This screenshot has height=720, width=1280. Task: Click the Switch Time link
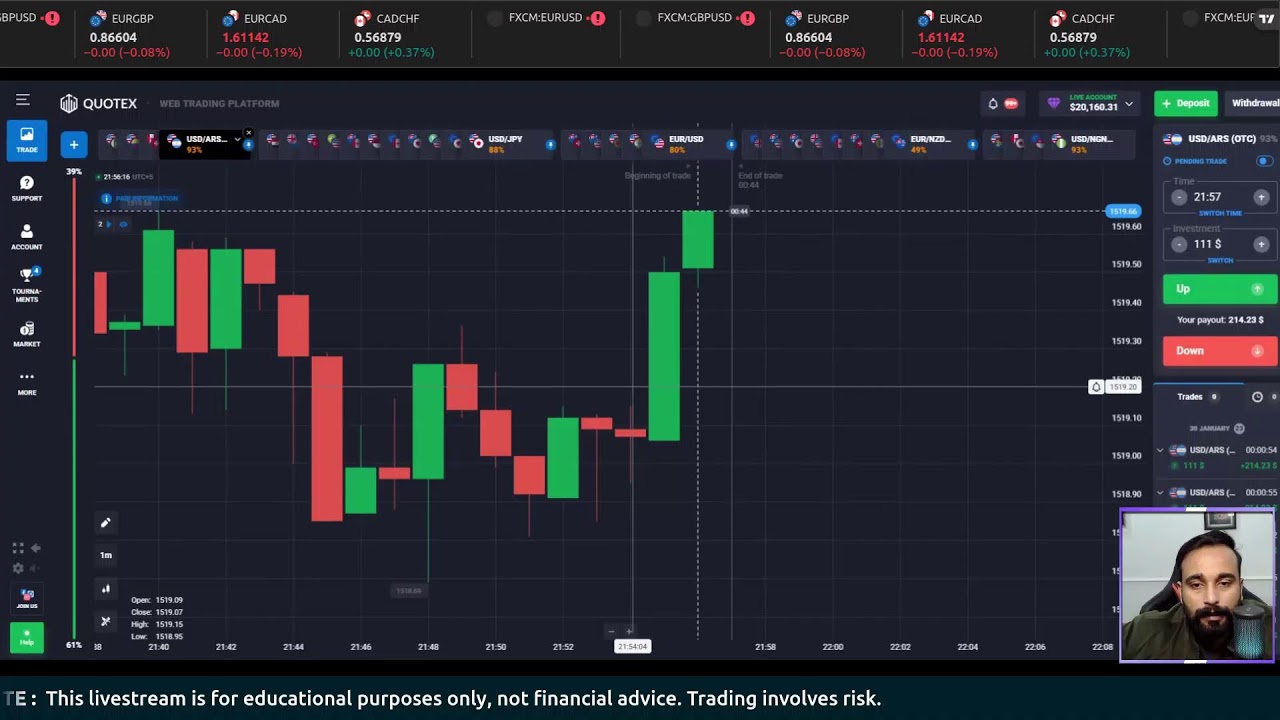click(x=1220, y=213)
